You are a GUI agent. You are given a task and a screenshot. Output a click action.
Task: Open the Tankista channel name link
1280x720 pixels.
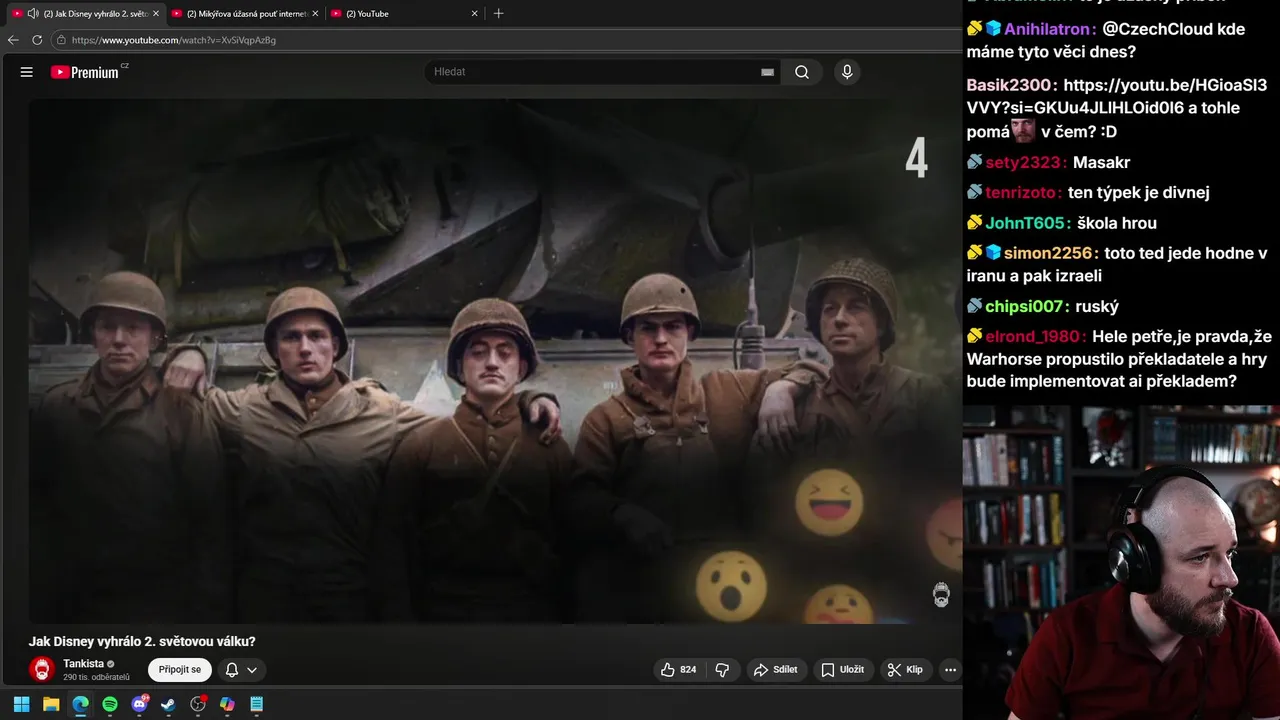point(84,664)
